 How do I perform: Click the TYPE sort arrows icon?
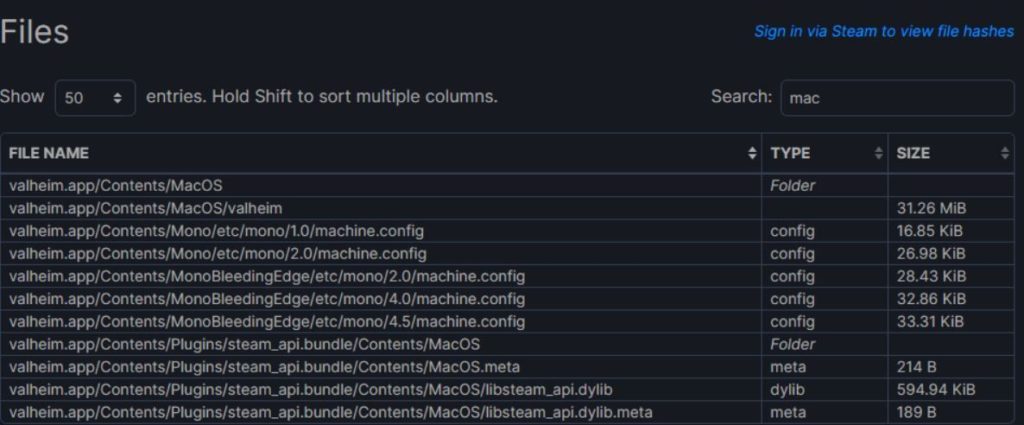pyautogui.click(x=878, y=153)
